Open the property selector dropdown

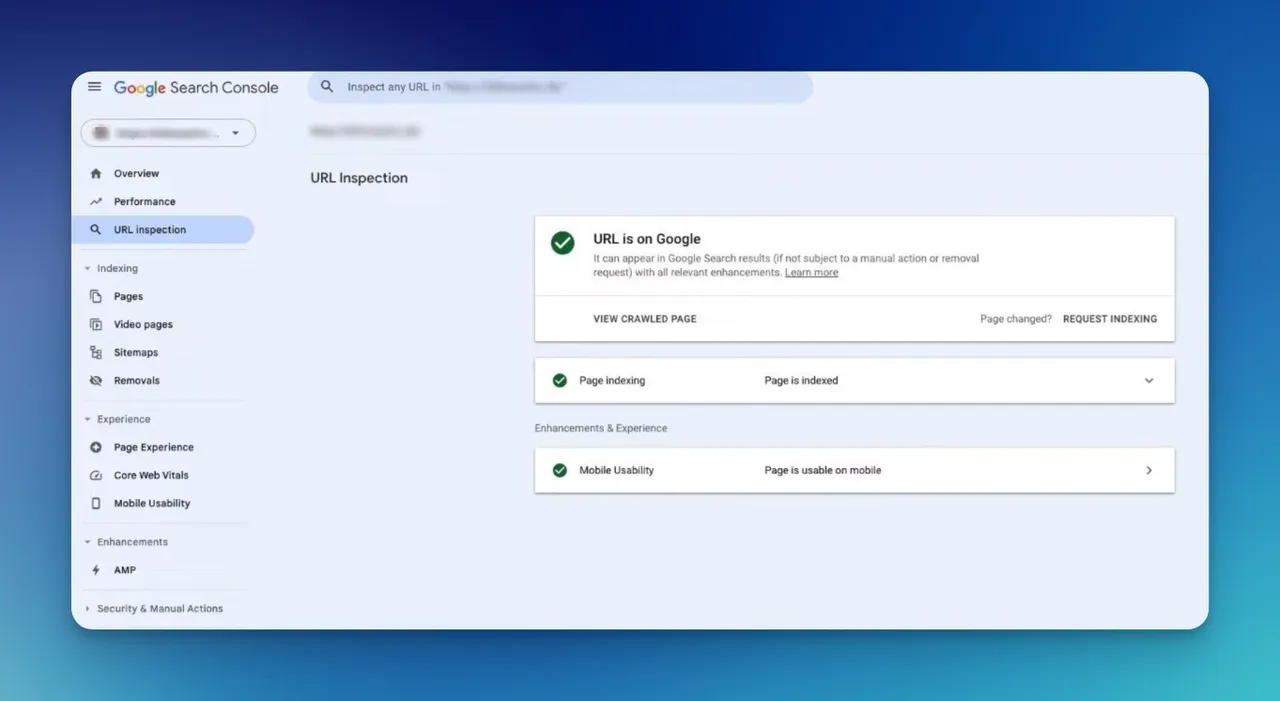168,133
